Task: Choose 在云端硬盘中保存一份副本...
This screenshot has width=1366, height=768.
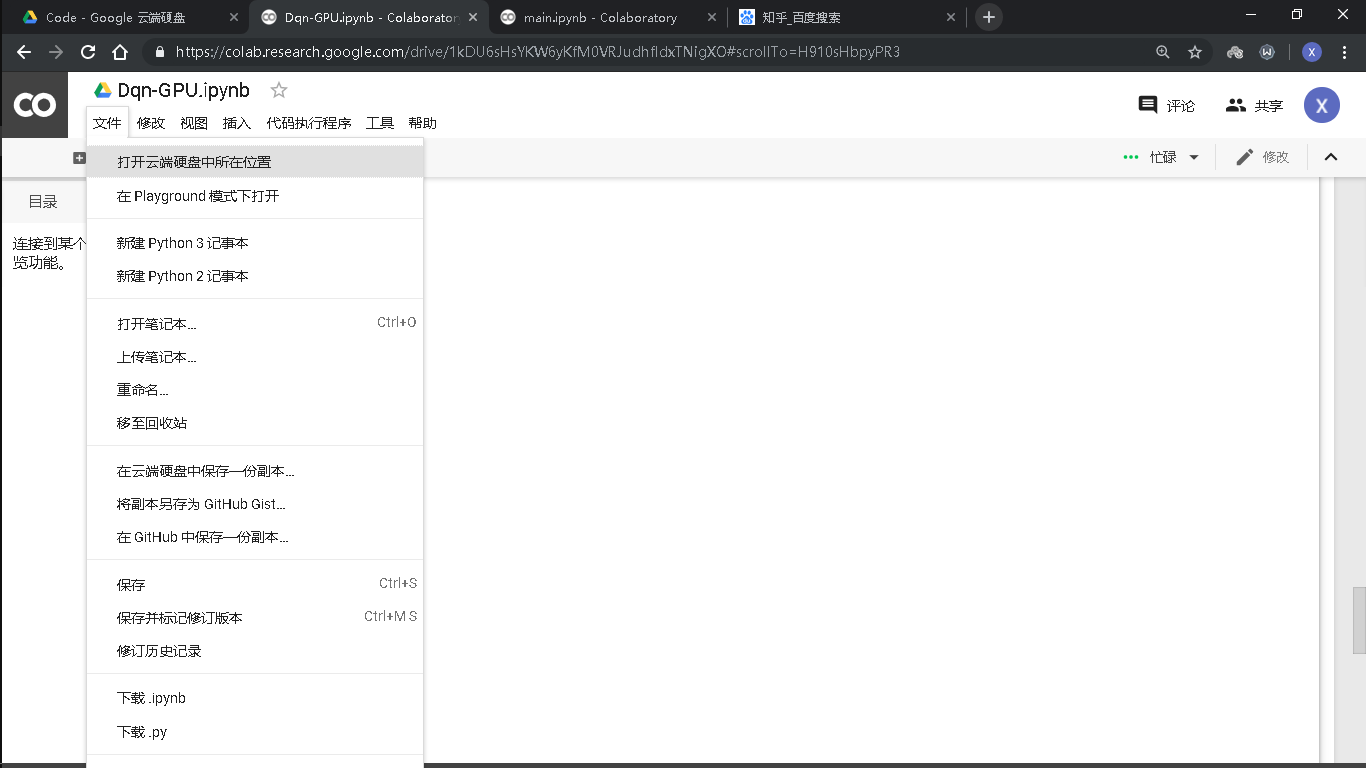Action: pyautogui.click(x=255, y=471)
